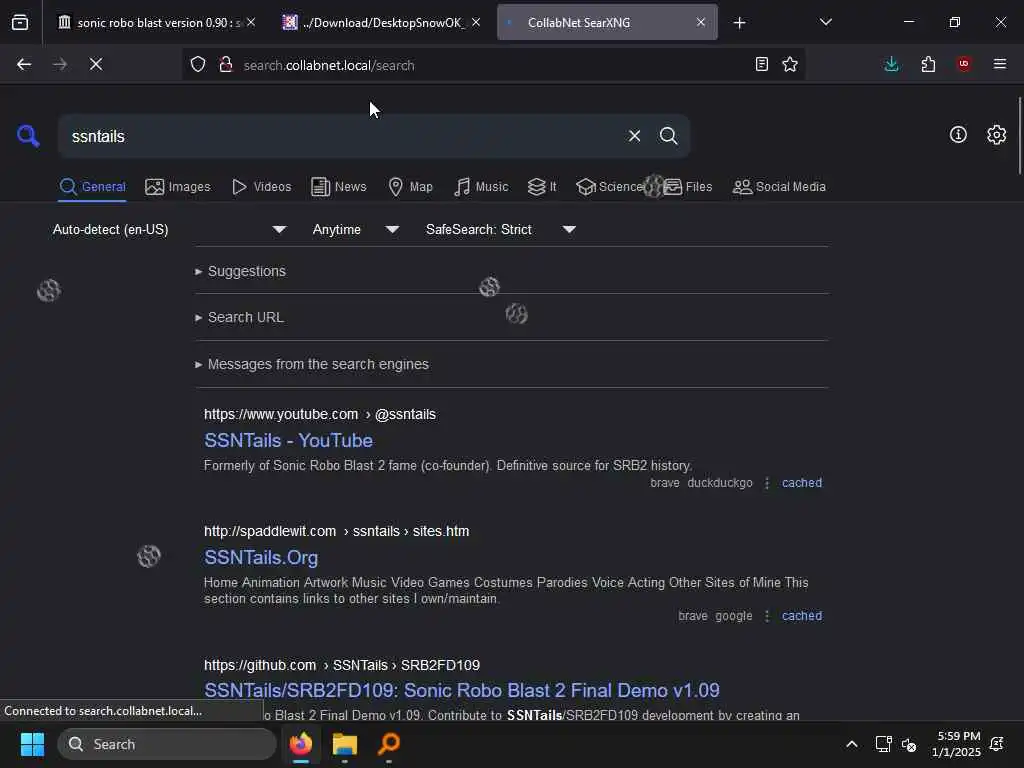Open SSNTails.Org result link
Image resolution: width=1024 pixels, height=768 pixels.
pyautogui.click(x=261, y=557)
